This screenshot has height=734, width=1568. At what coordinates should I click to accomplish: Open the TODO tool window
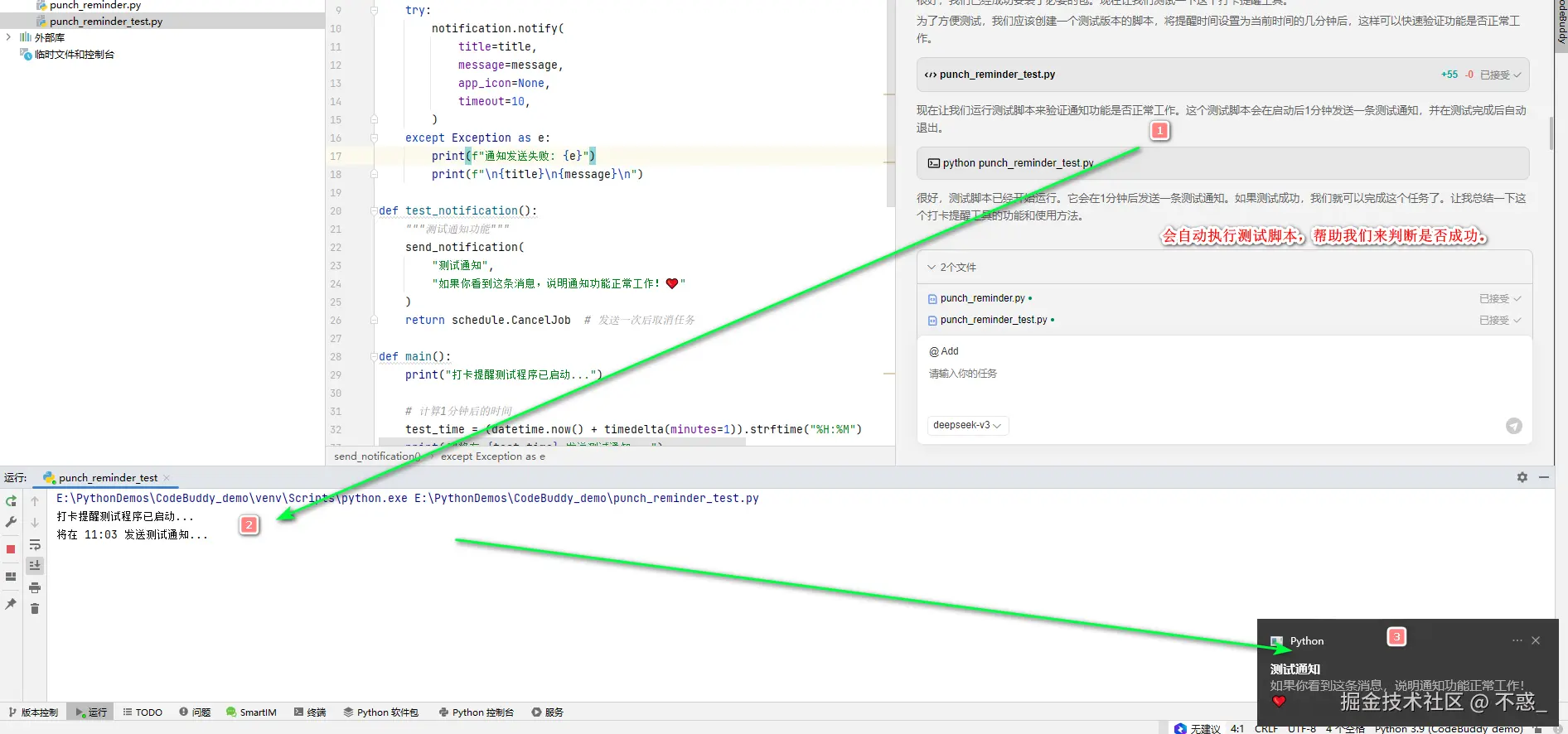click(143, 712)
